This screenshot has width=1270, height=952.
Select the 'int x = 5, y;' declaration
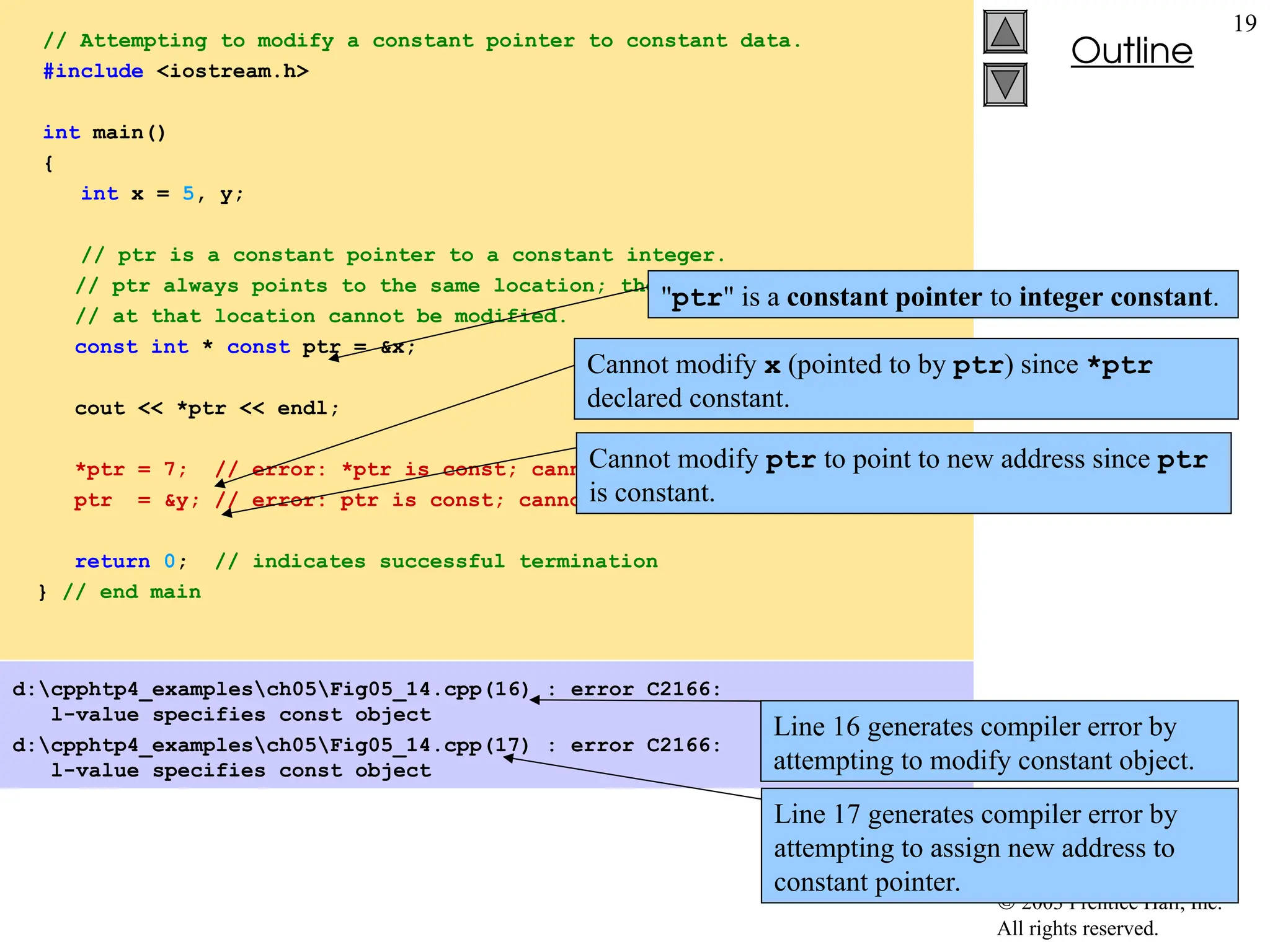tap(162, 194)
